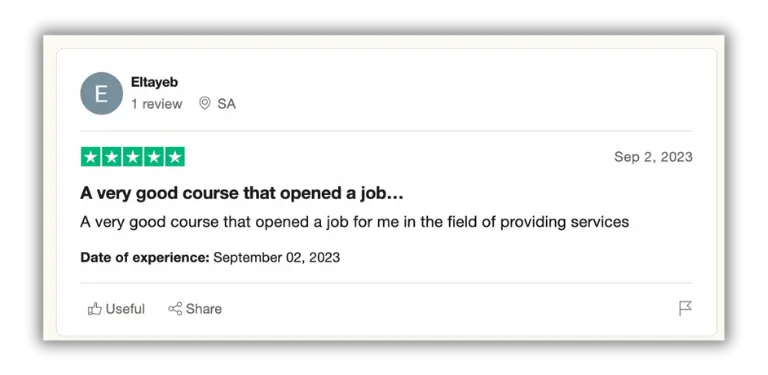768x375 pixels.
Task: Open review title 'A very good course that opened a job…'
Action: pyautogui.click(x=242, y=193)
